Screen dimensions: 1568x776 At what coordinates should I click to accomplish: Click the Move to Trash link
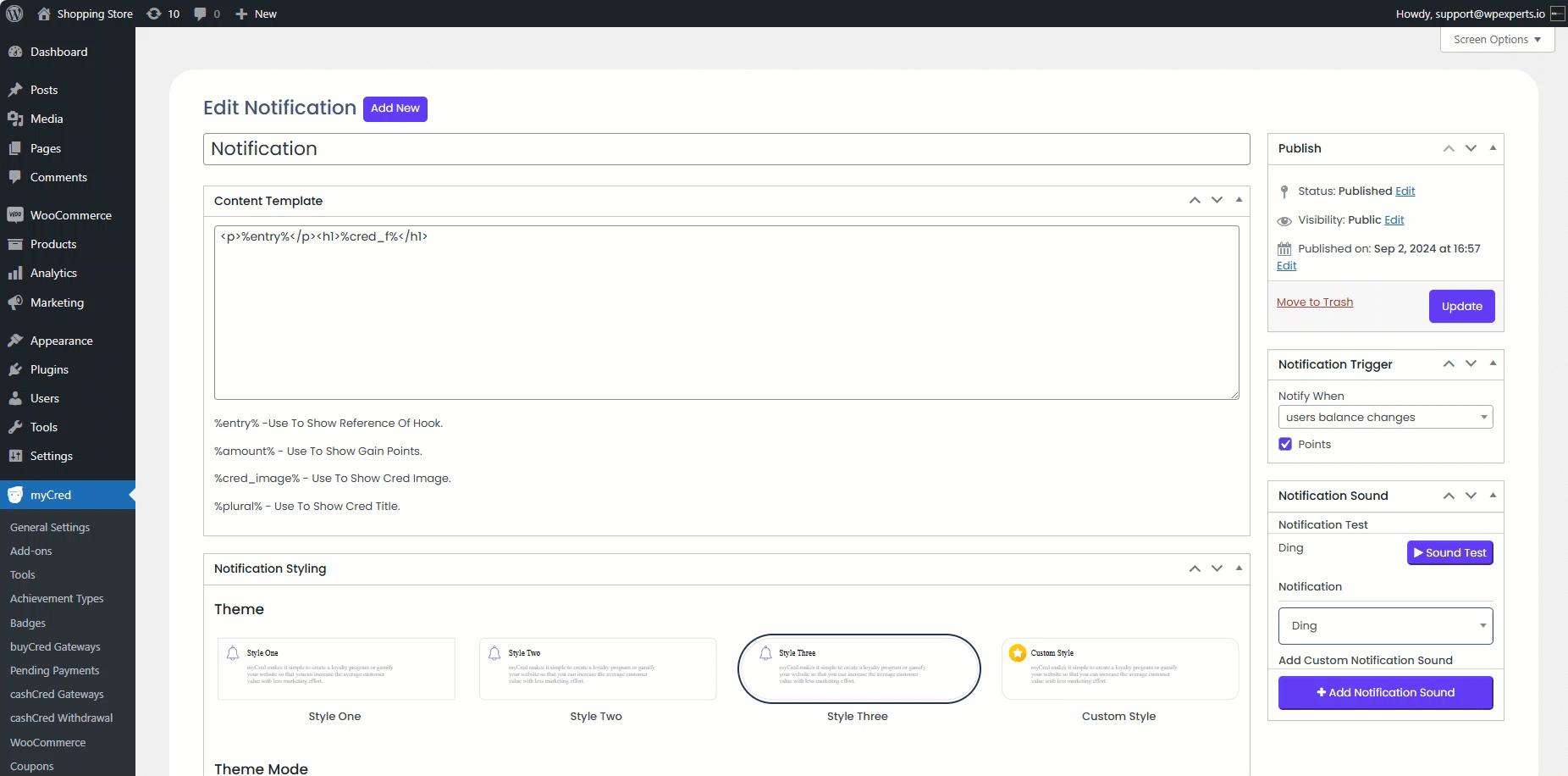point(1314,302)
